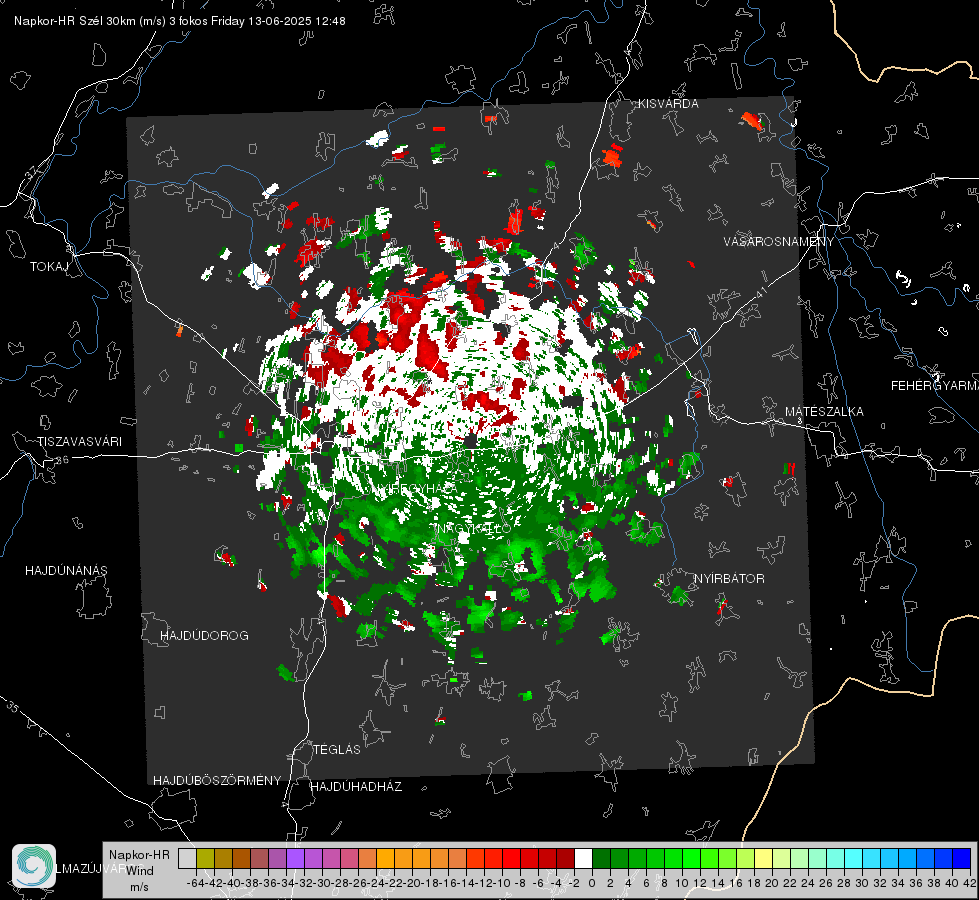Click the NAGYKÁLLÓ label over the radar echoes
The height and width of the screenshot is (900, 979).
click(473, 528)
